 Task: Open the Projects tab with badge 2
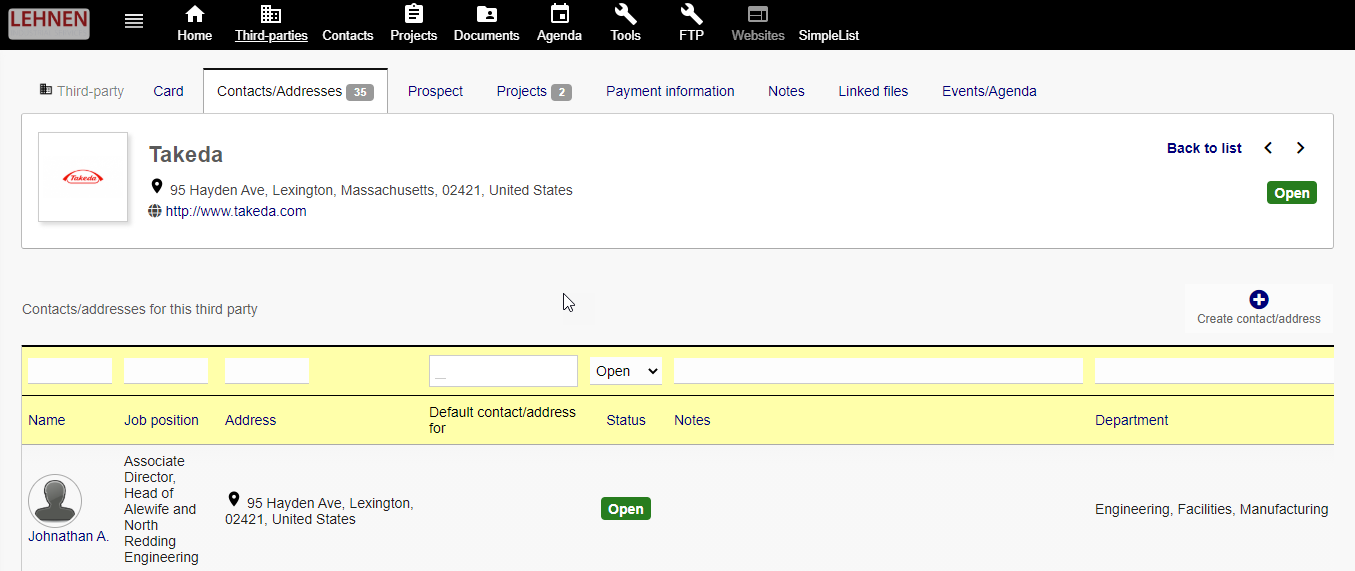pyautogui.click(x=534, y=91)
